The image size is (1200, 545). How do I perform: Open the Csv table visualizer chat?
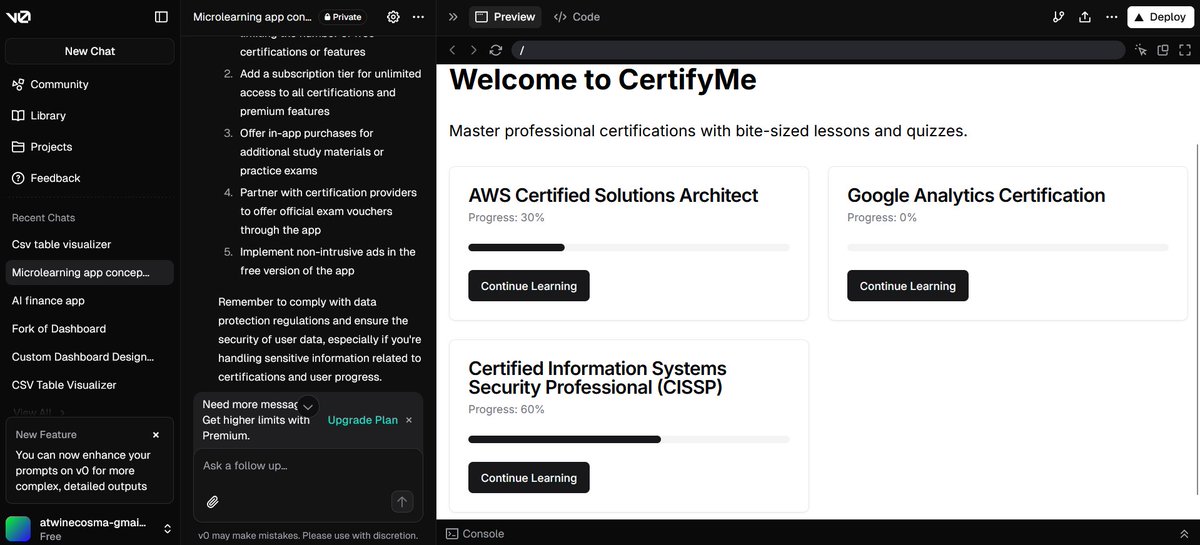pos(61,245)
